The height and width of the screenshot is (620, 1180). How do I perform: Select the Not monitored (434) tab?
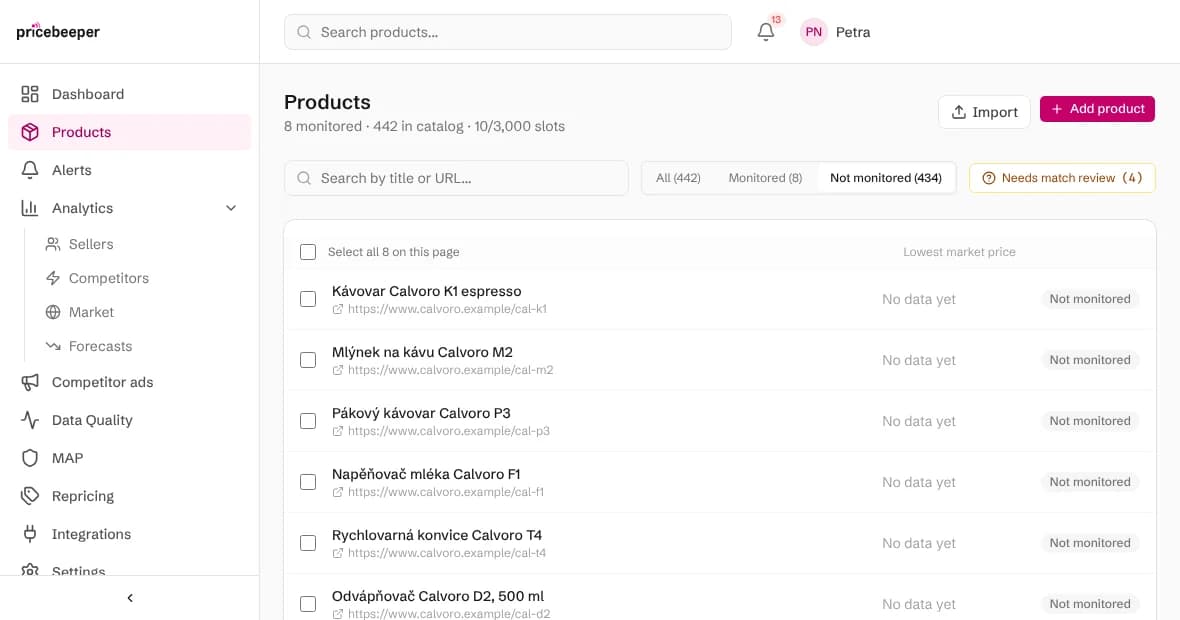click(886, 178)
